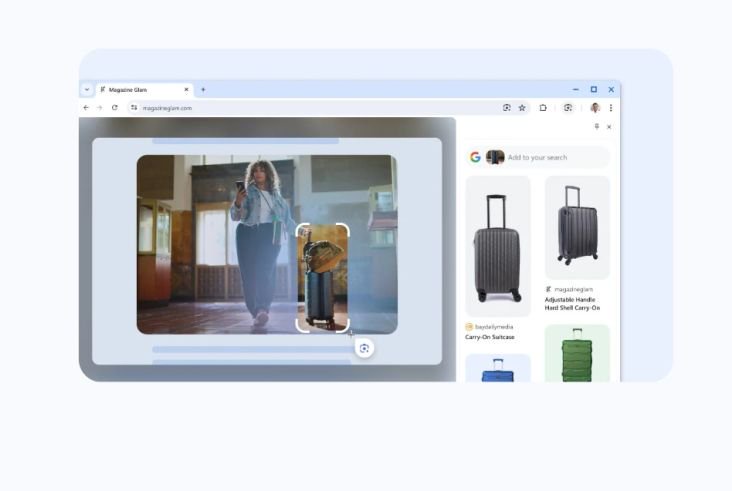
Task: Bookmark this page with the star icon
Action: [x=522, y=108]
